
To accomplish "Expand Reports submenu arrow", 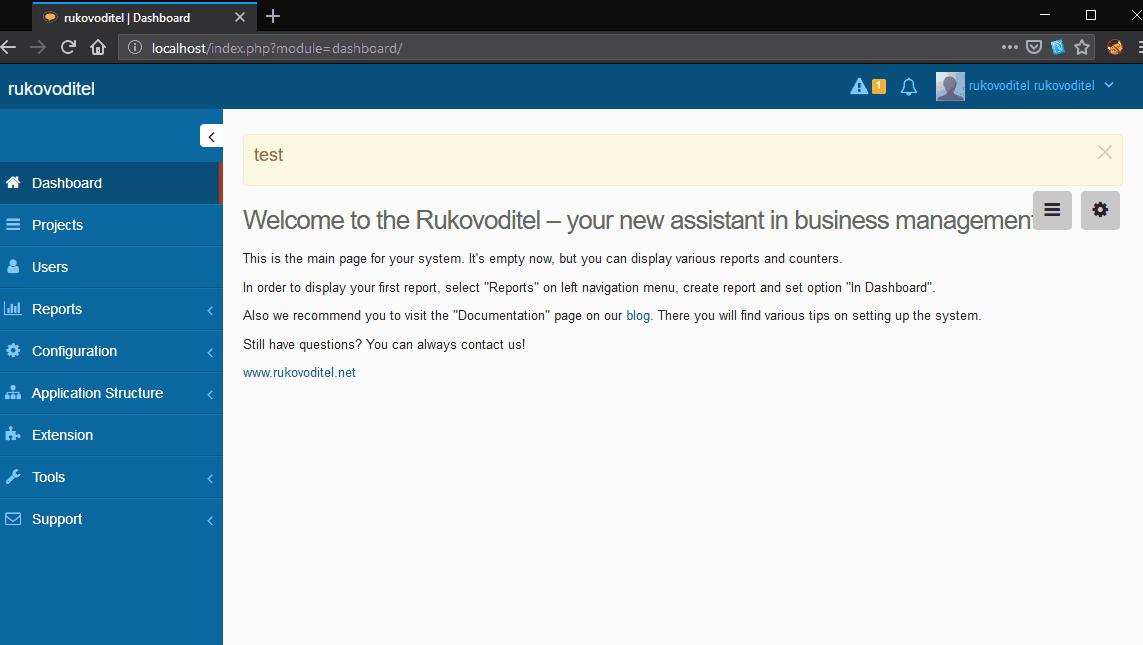I will click(210, 310).
